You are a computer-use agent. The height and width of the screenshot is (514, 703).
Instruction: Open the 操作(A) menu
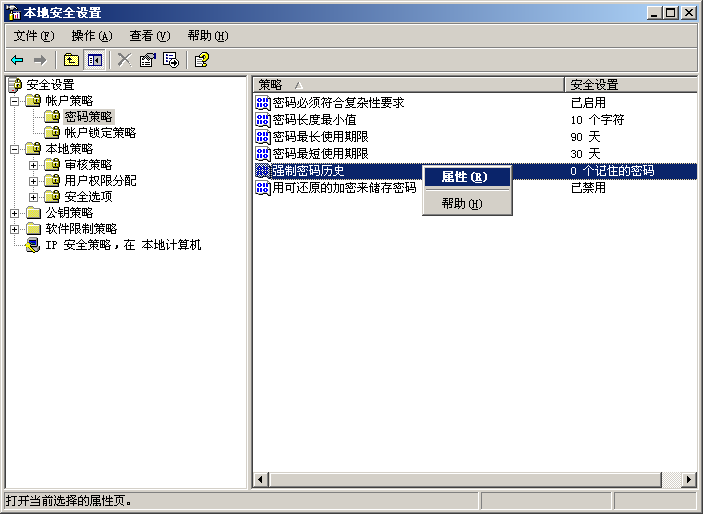click(x=92, y=35)
